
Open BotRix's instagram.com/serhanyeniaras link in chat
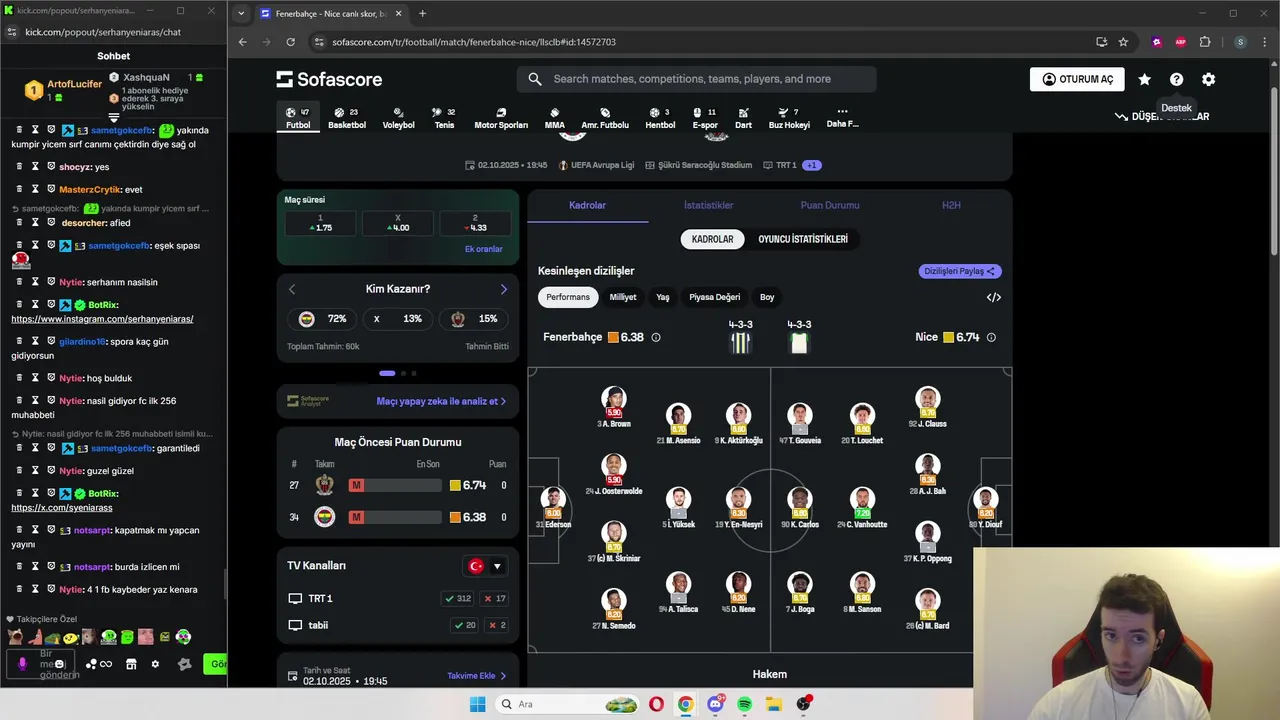click(x=102, y=319)
